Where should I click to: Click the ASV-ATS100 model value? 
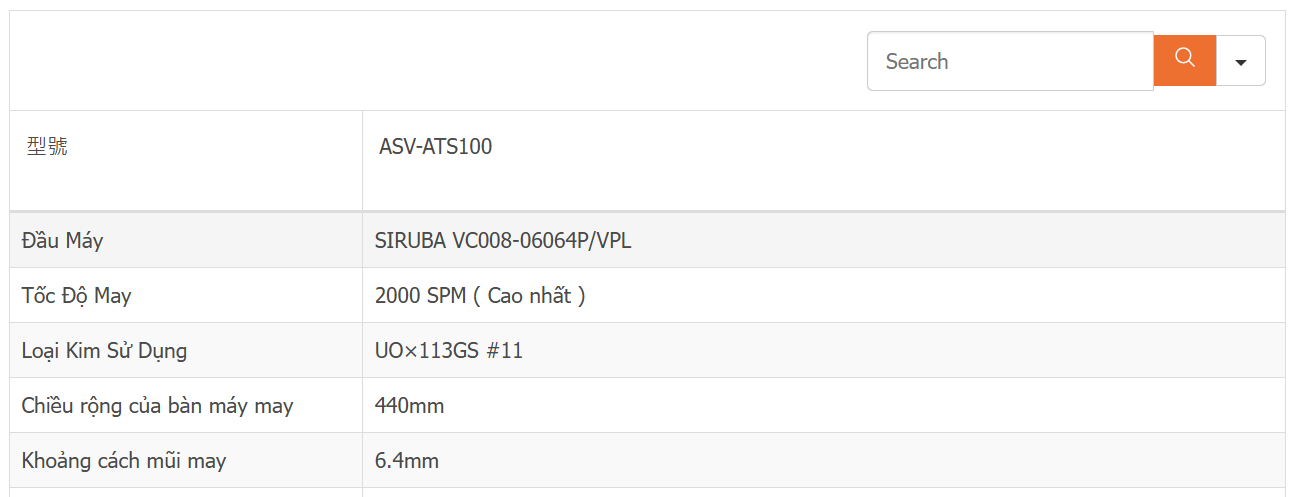click(x=435, y=147)
